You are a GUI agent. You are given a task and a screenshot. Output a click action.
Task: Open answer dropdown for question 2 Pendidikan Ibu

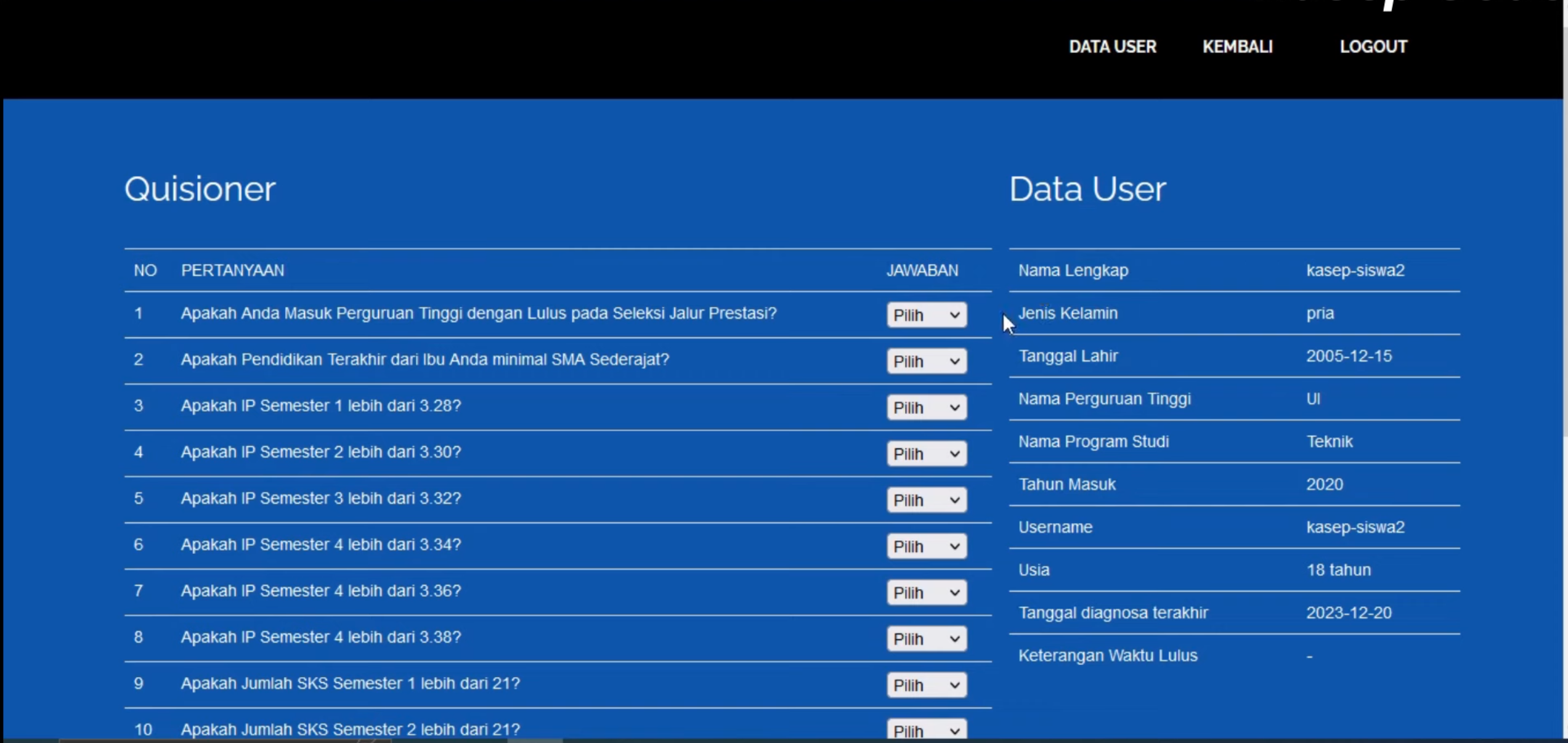(x=927, y=361)
